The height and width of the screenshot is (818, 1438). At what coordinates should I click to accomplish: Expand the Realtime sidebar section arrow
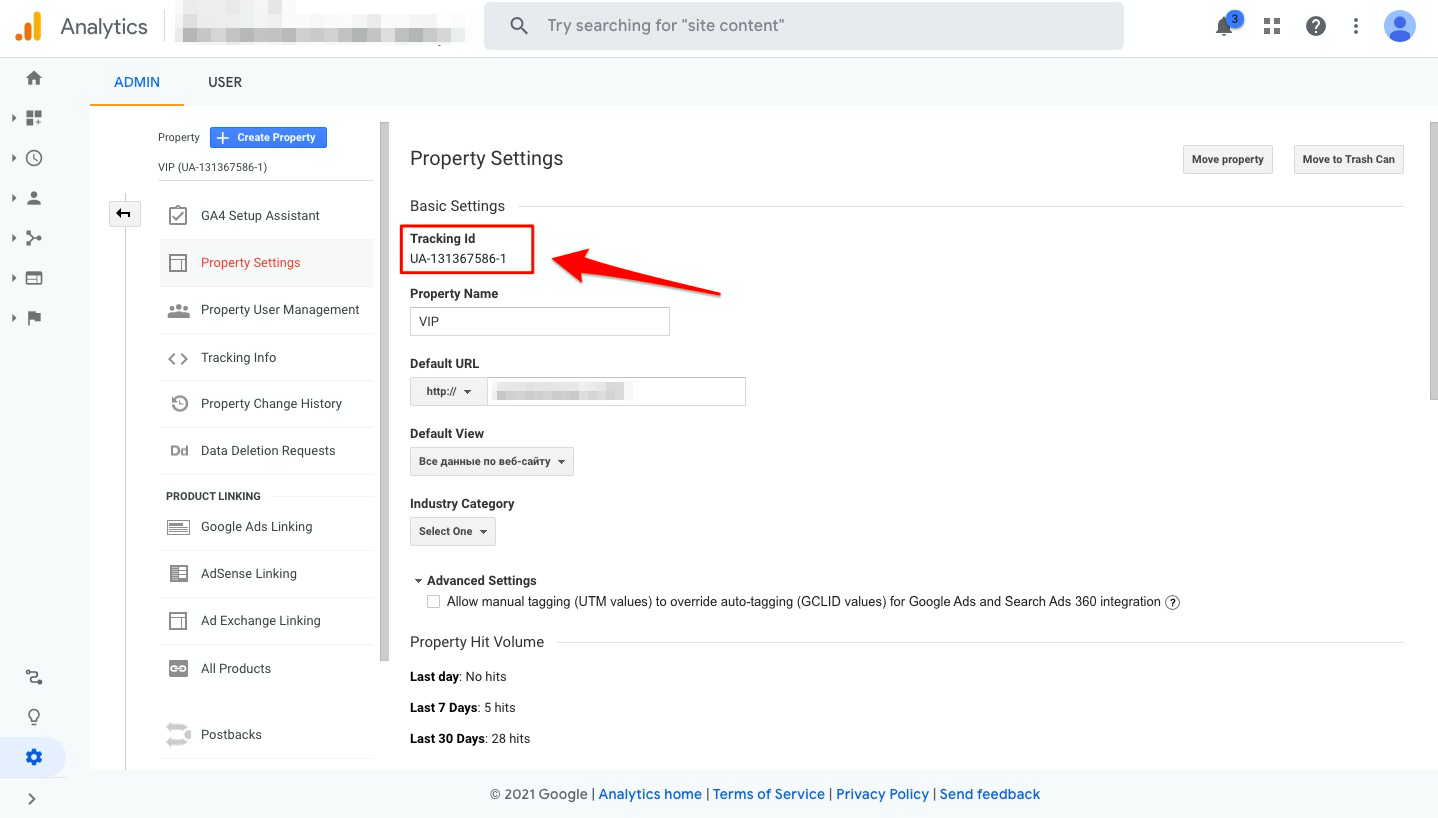pyautogui.click(x=14, y=158)
